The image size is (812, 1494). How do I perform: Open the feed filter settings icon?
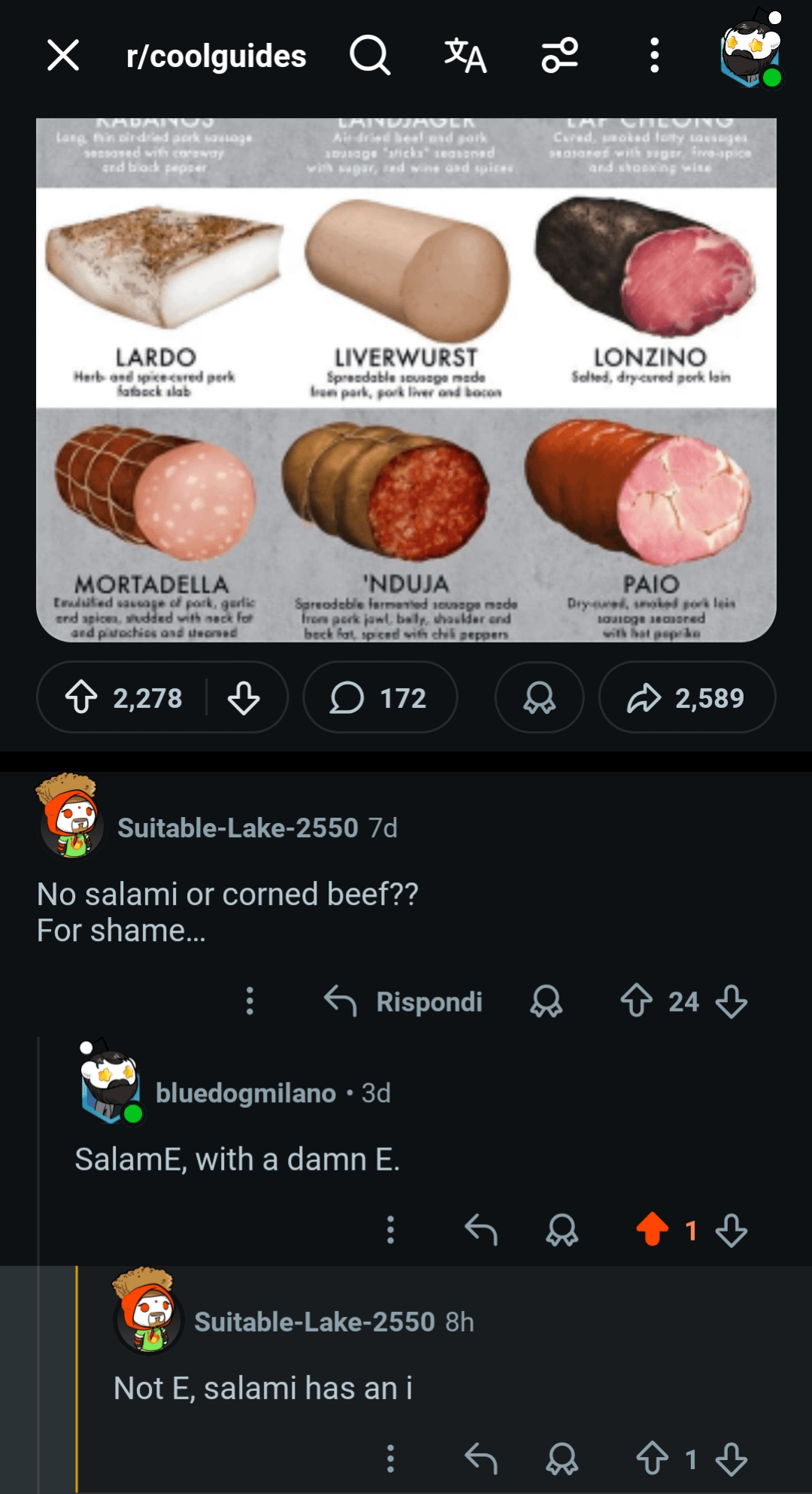[x=560, y=56]
